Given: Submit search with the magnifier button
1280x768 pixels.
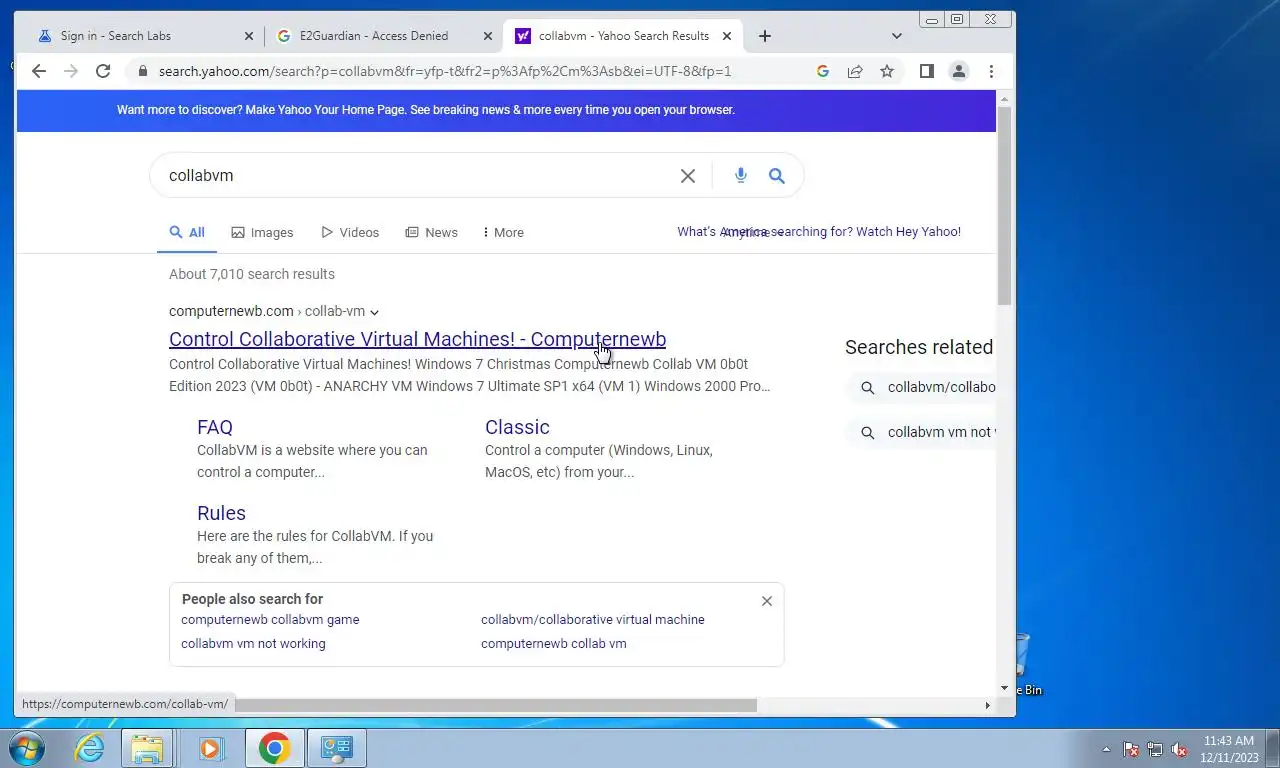Looking at the screenshot, I should 777,176.
